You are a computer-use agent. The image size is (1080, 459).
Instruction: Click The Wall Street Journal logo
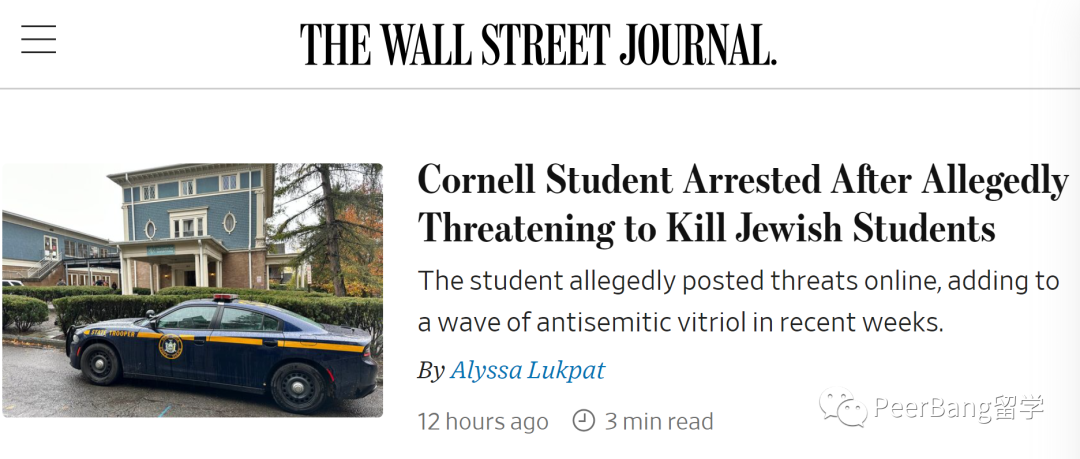click(x=539, y=44)
